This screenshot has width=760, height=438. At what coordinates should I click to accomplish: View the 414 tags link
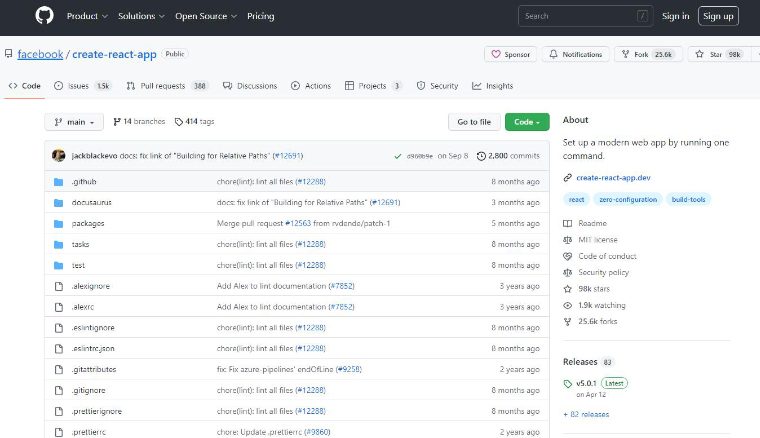194,122
